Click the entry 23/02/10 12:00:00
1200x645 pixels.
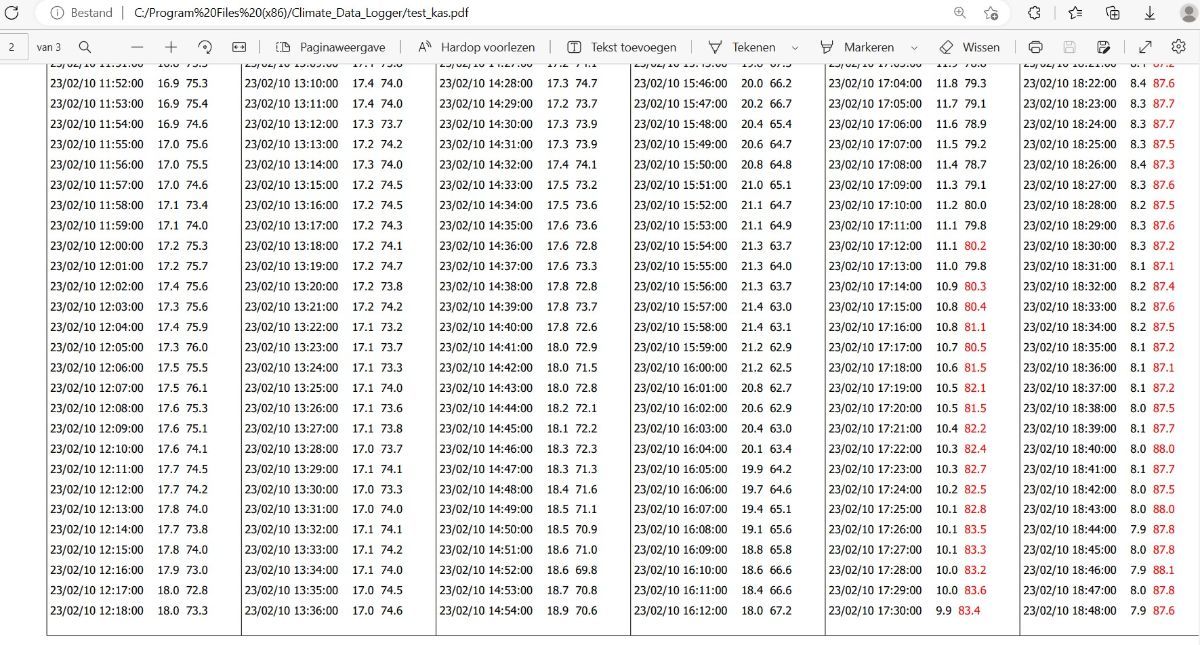(97, 246)
